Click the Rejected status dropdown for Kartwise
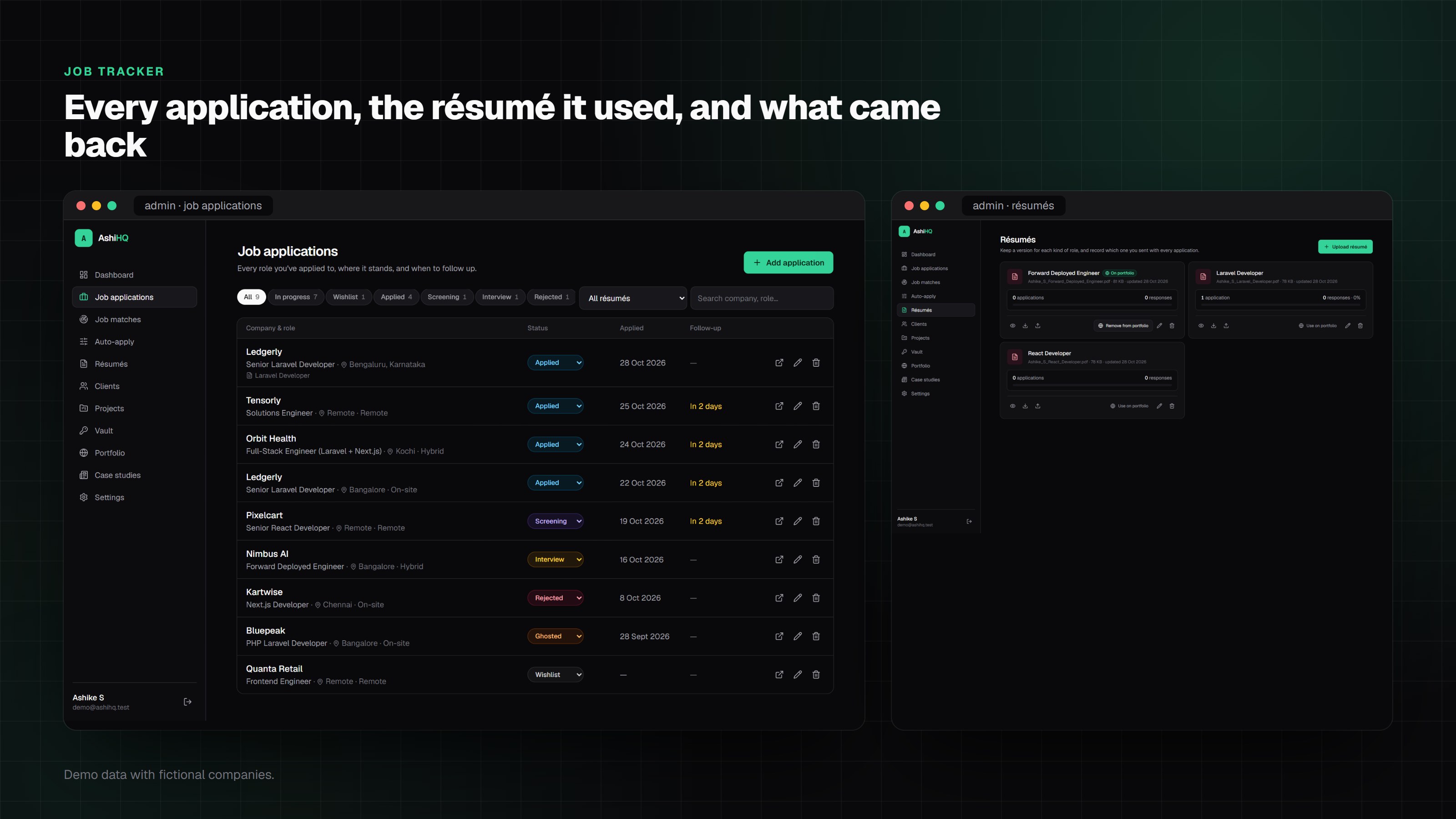Viewport: 1456px width, 819px height. point(555,597)
